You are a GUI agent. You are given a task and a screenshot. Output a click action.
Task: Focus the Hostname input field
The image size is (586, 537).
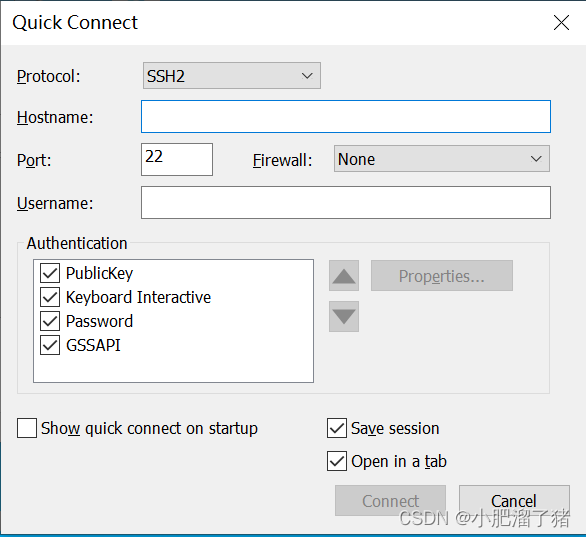pyautogui.click(x=346, y=117)
